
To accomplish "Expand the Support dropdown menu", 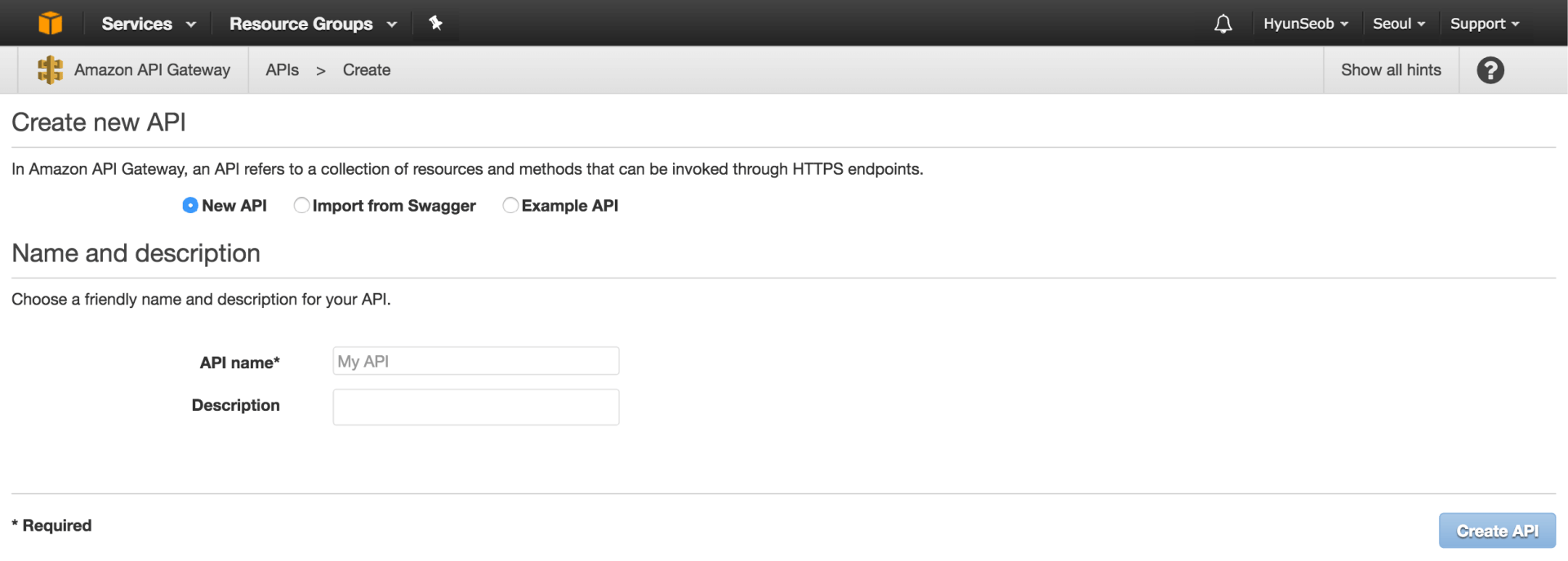I will coord(1485,24).
